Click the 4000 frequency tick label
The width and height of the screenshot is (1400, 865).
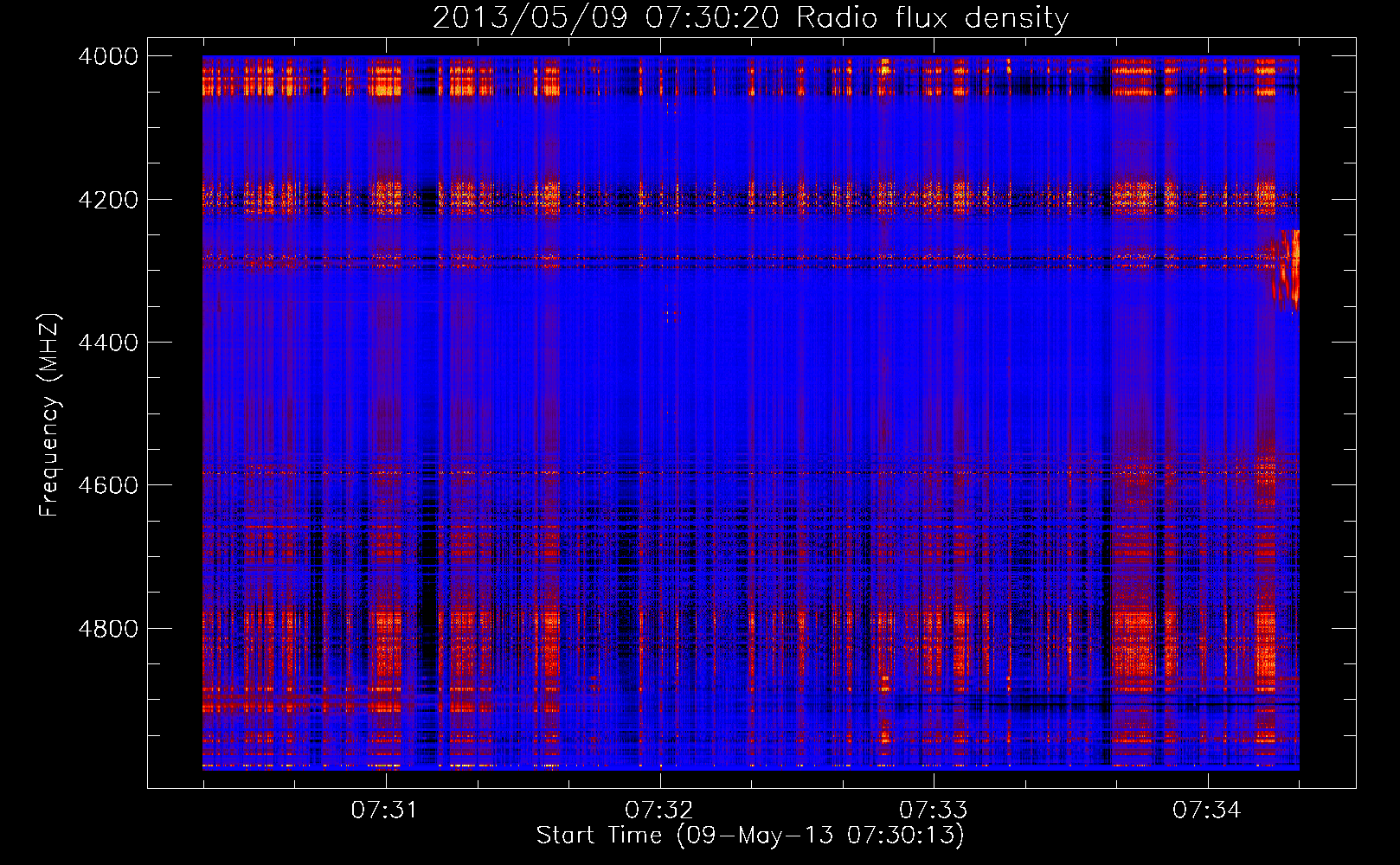pyautogui.click(x=108, y=56)
